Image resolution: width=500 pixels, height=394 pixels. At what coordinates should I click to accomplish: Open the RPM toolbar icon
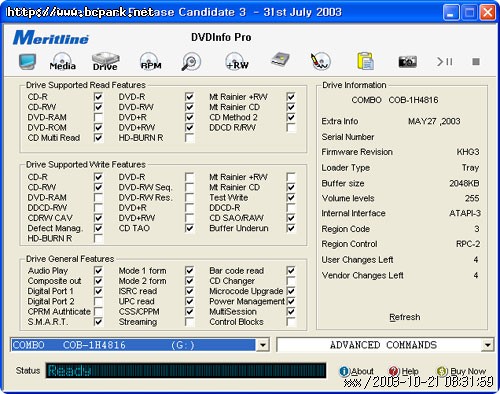150,61
